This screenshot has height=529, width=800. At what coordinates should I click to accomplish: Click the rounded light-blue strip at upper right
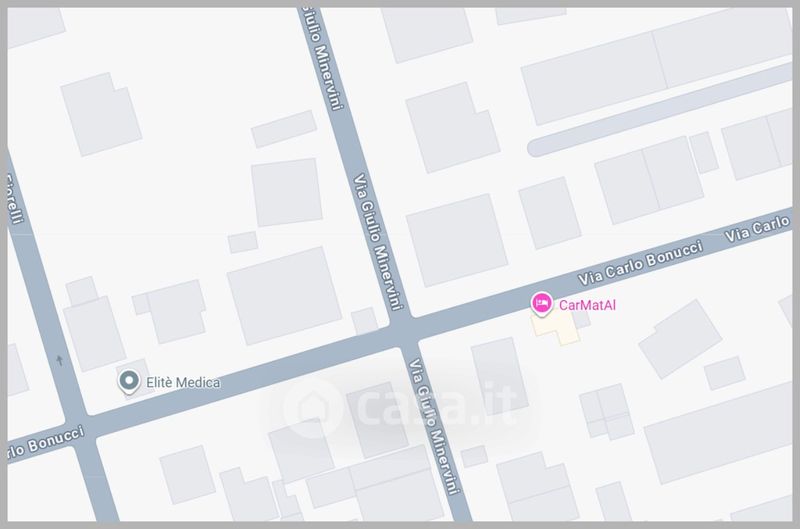pyautogui.click(x=660, y=110)
